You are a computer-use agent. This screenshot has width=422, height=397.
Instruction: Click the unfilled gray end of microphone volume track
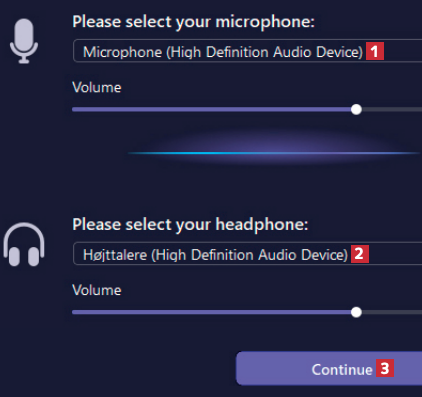tap(392, 109)
